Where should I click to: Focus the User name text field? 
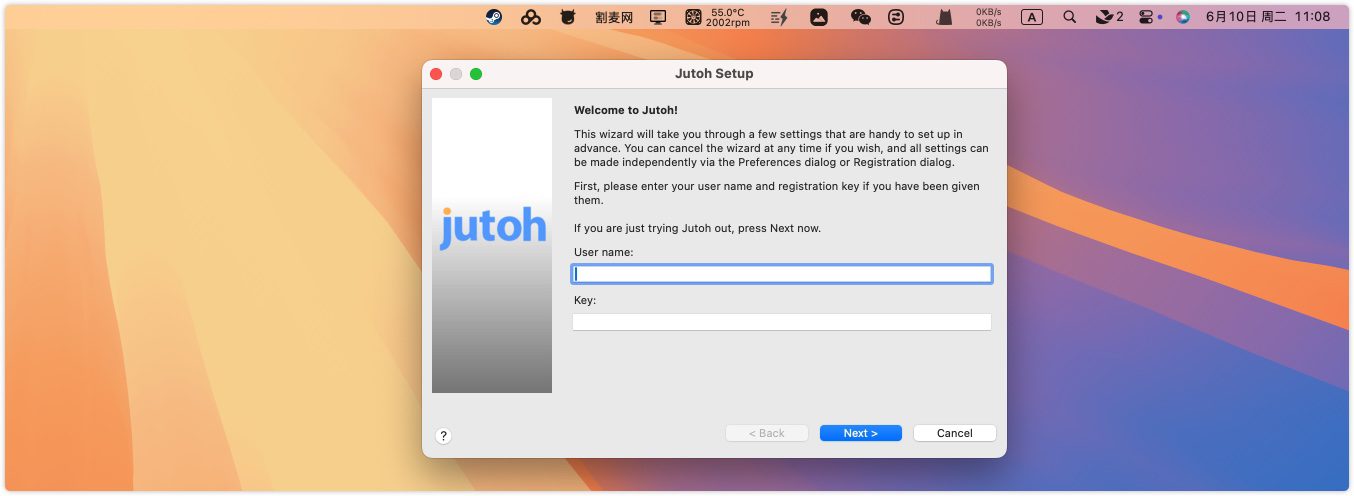pyautogui.click(x=781, y=274)
